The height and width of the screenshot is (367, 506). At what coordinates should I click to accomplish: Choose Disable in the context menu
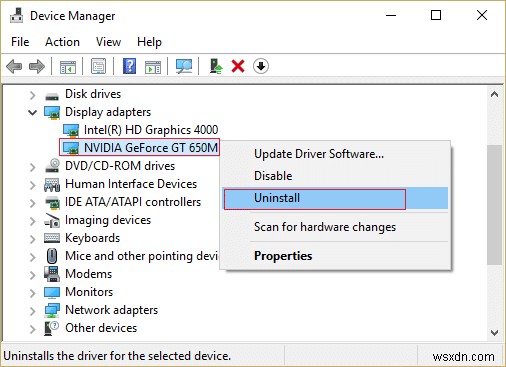(336, 176)
